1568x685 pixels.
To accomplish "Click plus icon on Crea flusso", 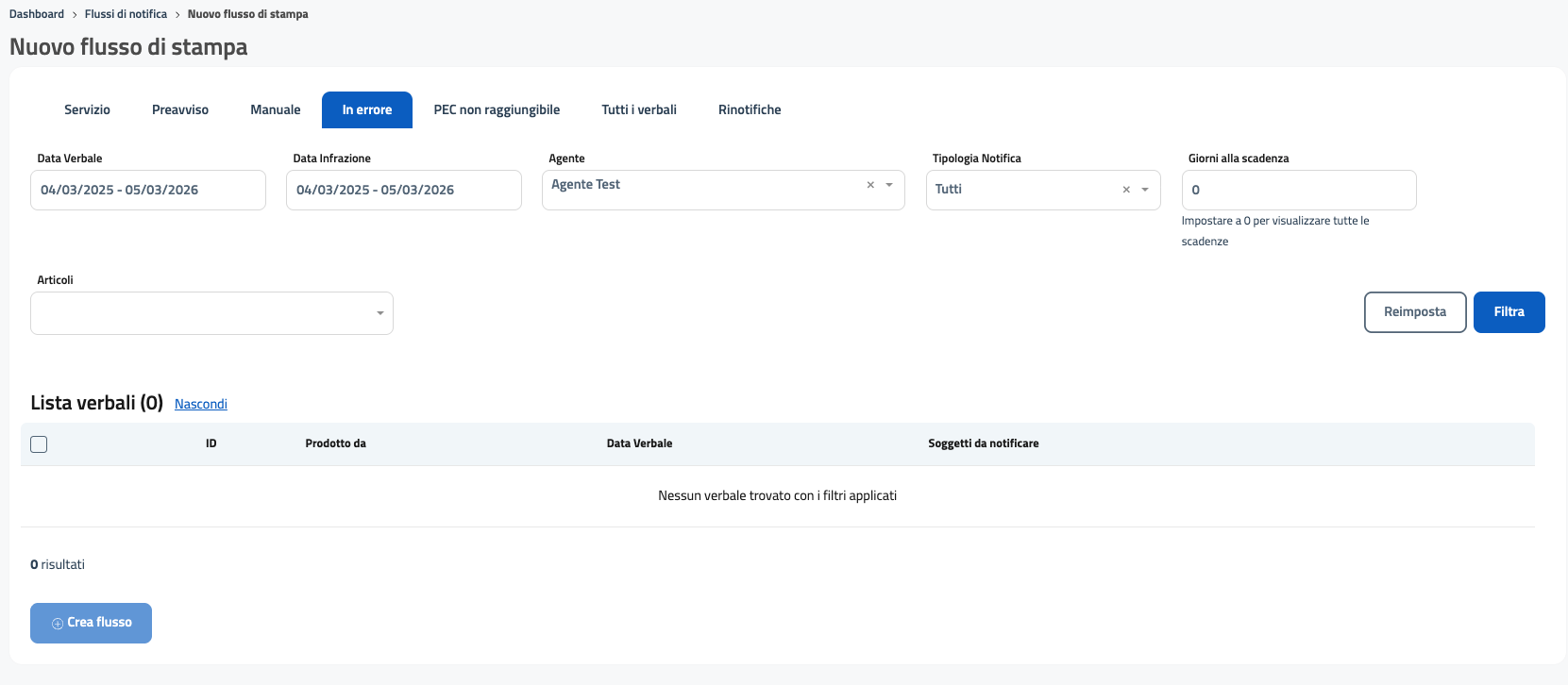I will click(x=58, y=624).
